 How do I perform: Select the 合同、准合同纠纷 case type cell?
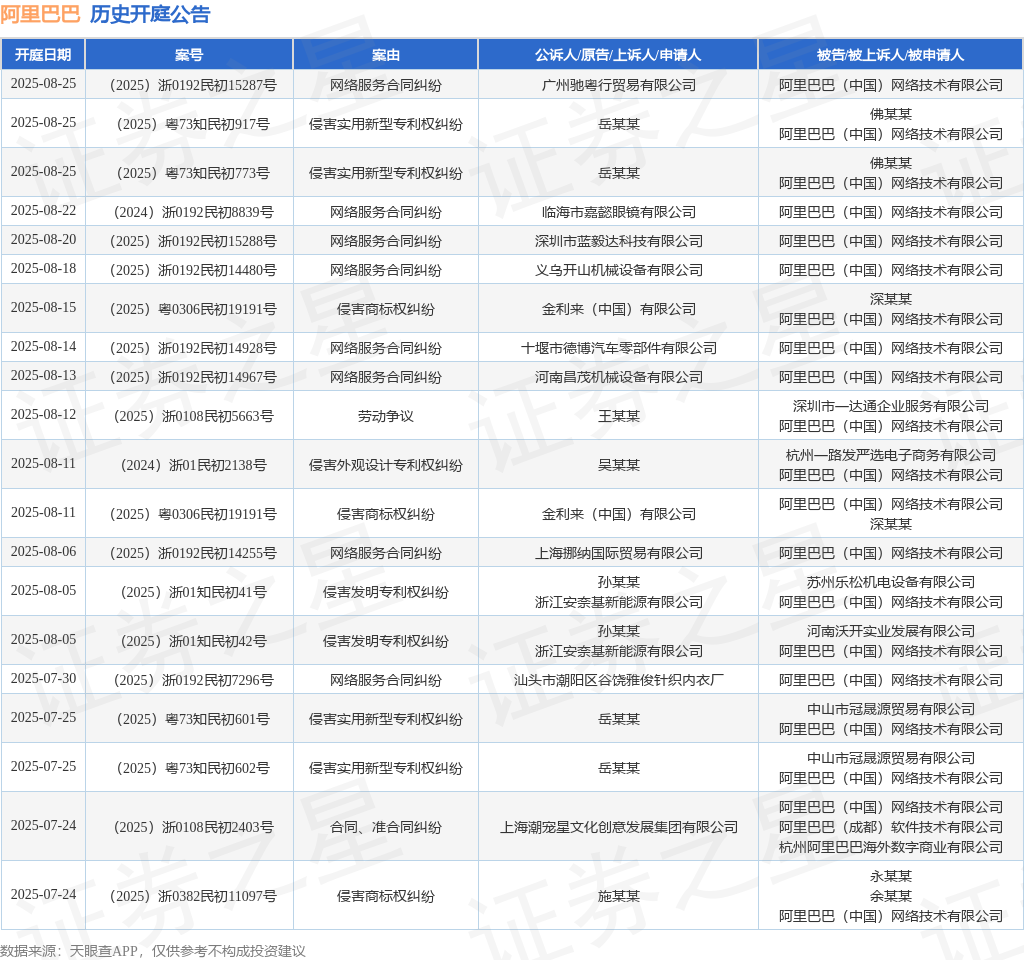(385, 827)
